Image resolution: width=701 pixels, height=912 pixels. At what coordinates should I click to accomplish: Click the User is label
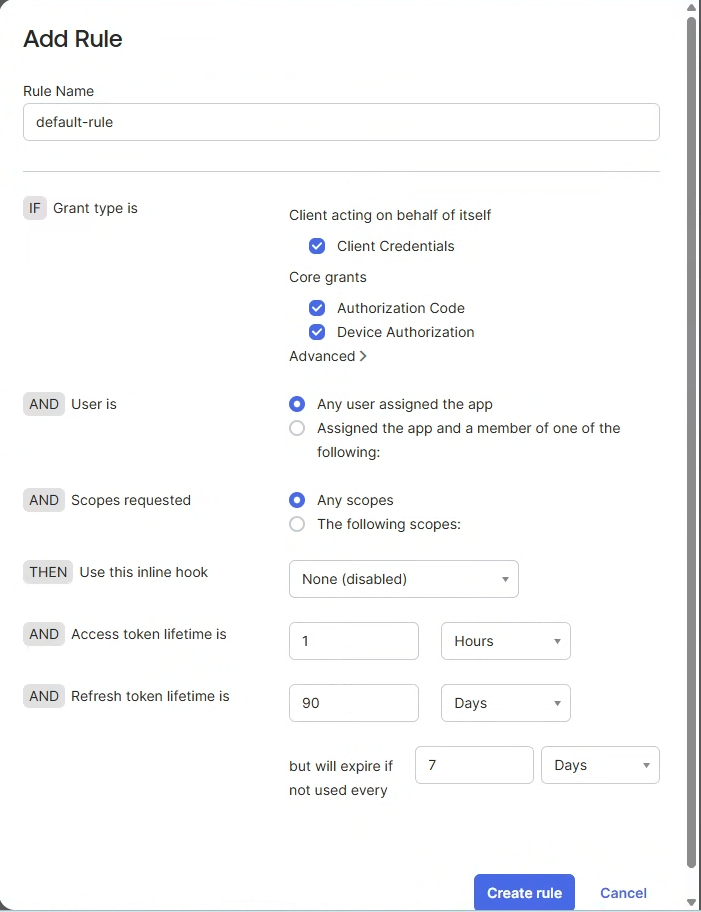(94, 404)
